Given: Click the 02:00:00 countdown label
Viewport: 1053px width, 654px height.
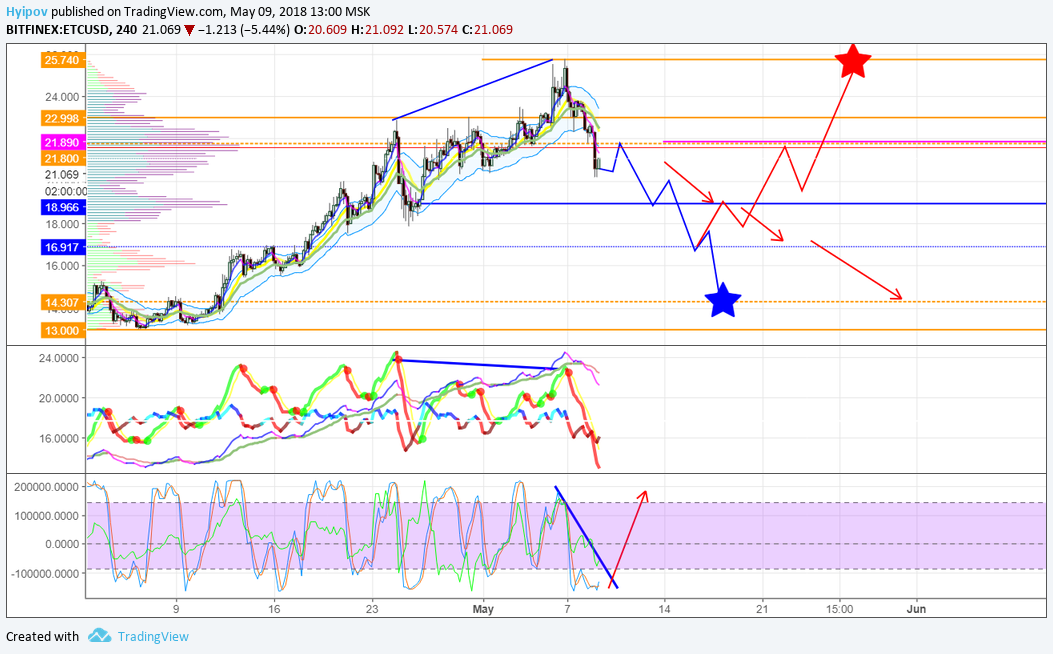Looking at the screenshot, I should tap(64, 191).
